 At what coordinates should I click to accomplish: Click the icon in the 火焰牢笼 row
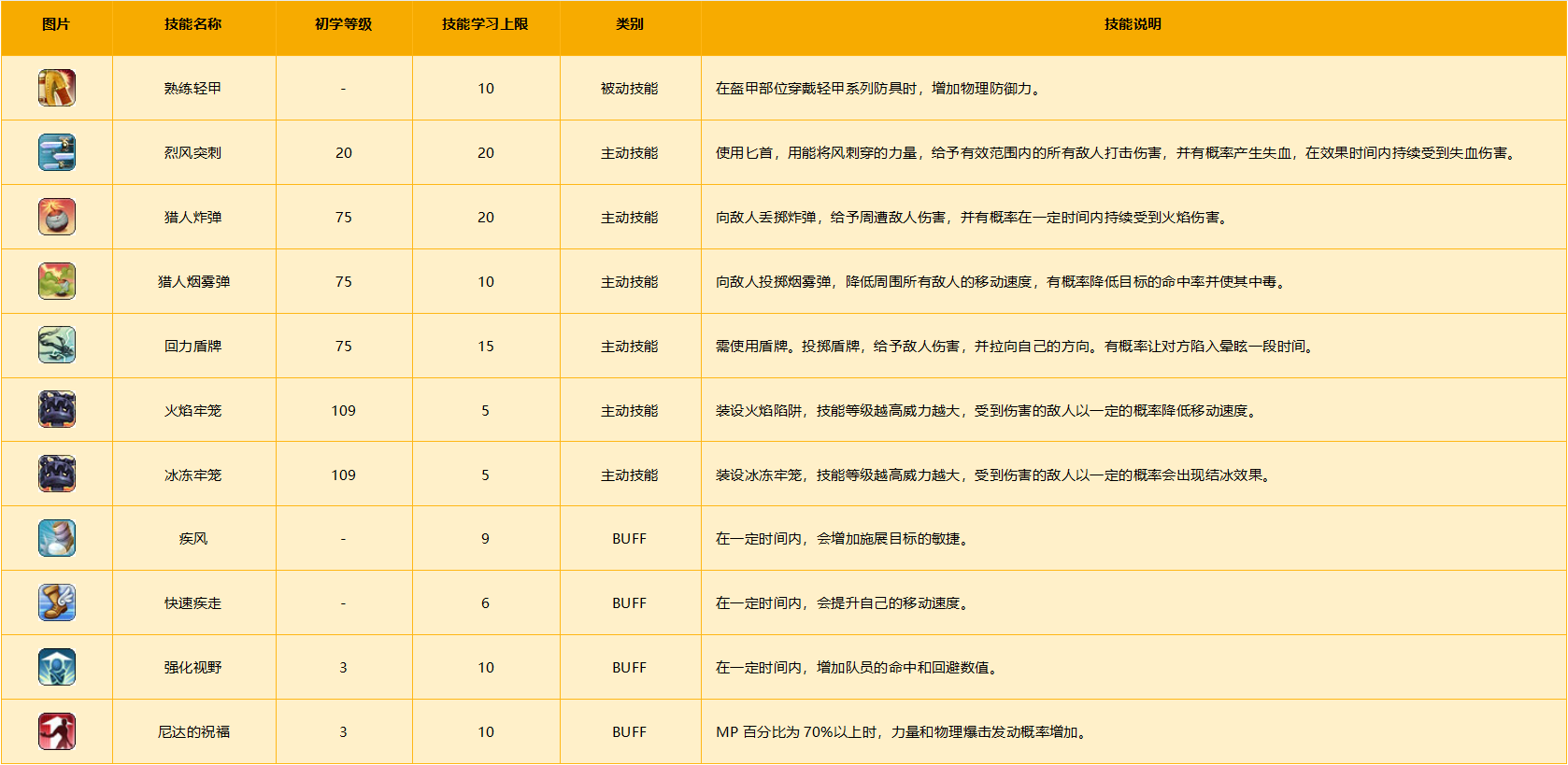click(x=57, y=410)
